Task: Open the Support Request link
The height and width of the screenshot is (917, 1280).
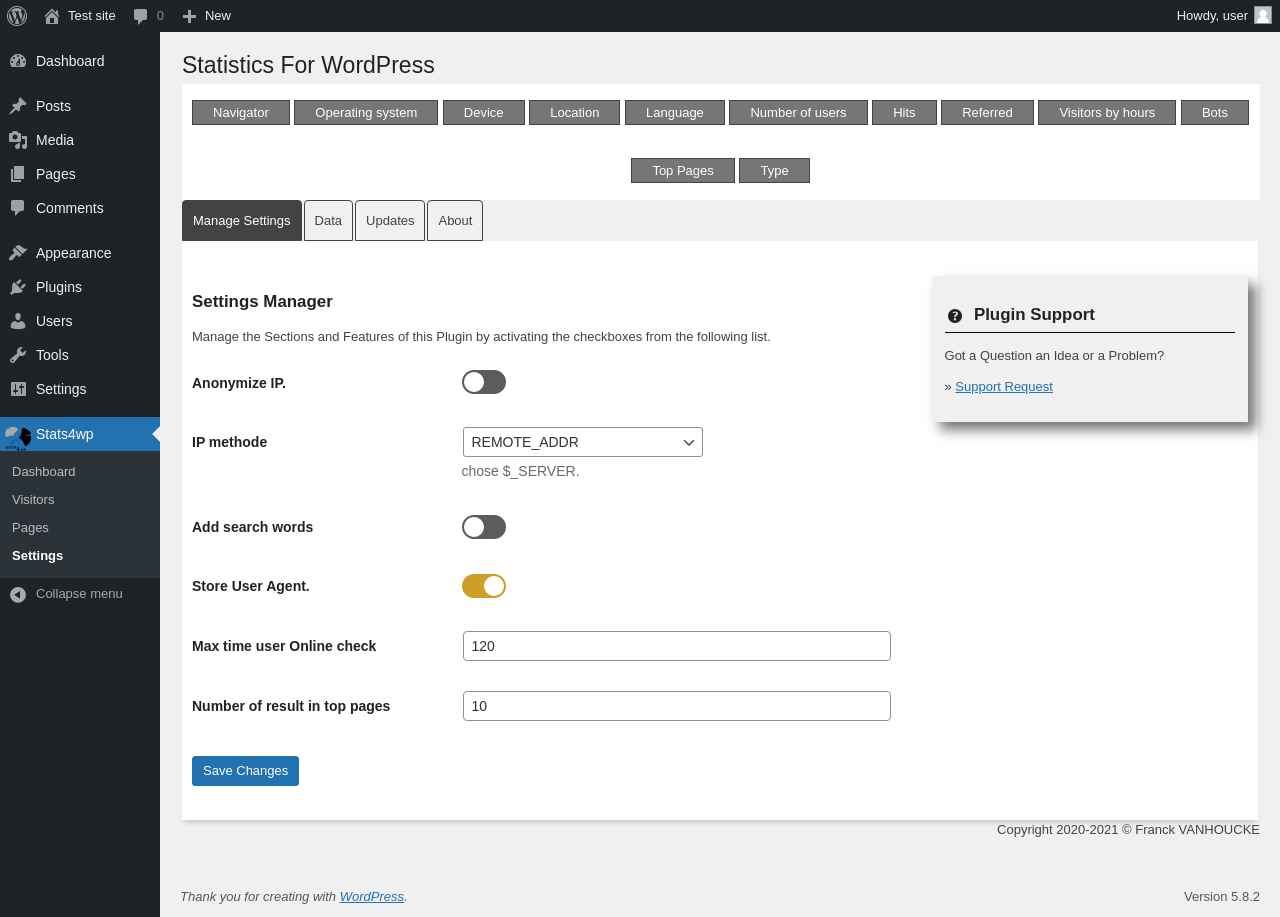Action: (1004, 386)
